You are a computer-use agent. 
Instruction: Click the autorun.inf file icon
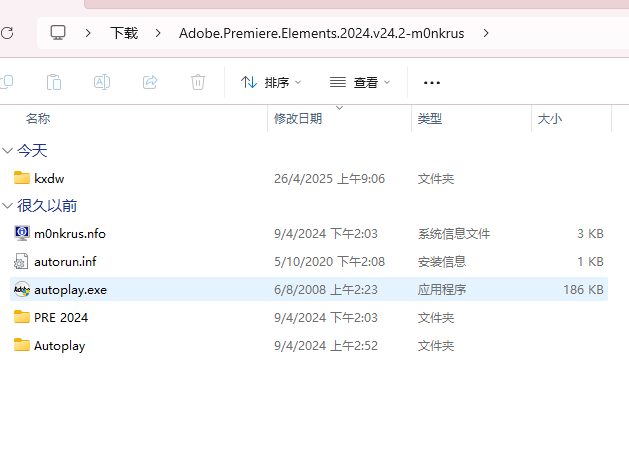tap(21, 261)
